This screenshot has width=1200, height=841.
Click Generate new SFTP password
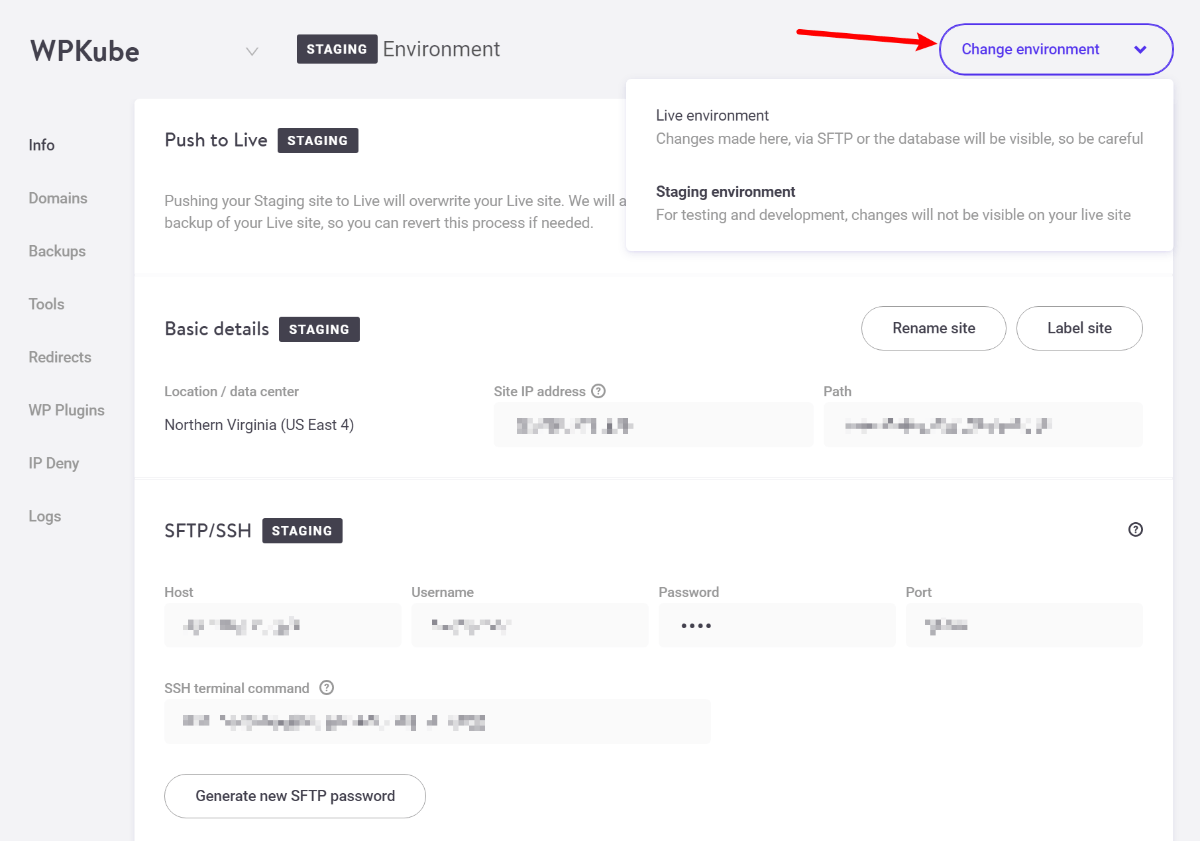pyautogui.click(x=295, y=796)
